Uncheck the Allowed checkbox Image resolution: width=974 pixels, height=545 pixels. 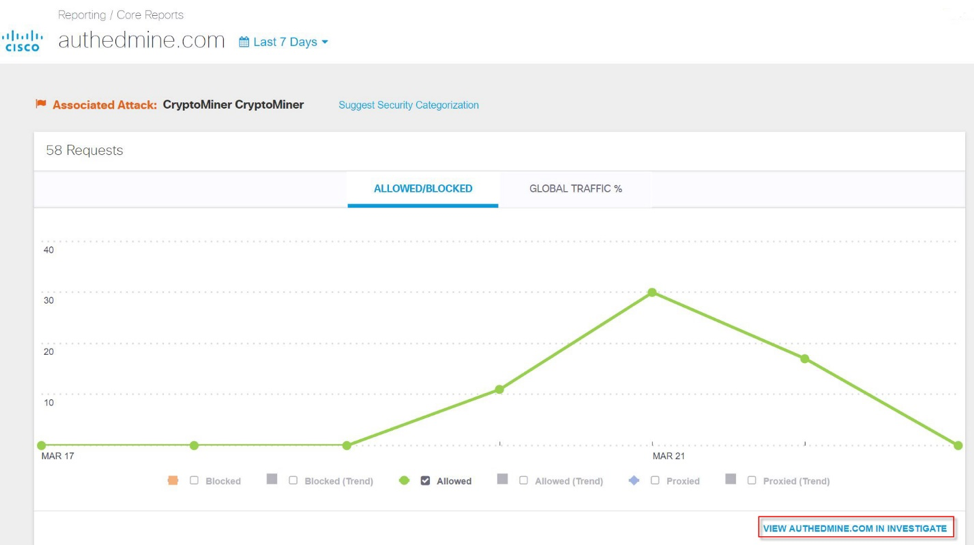[425, 481]
